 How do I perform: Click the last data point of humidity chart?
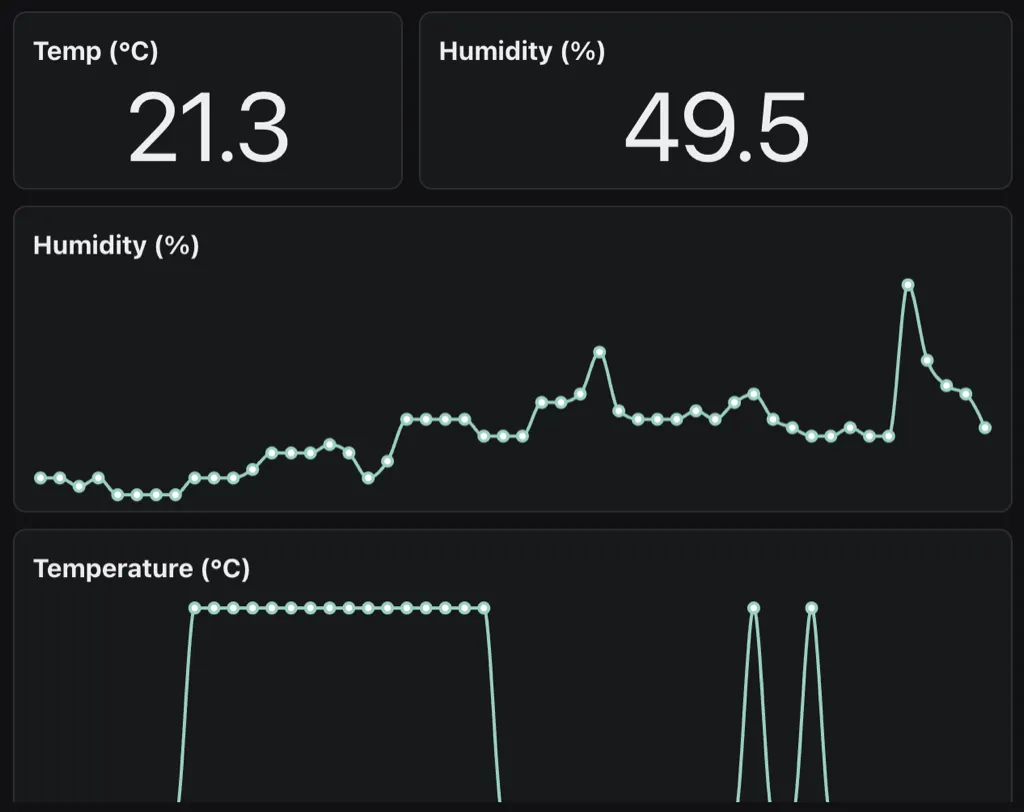pyautogui.click(x=986, y=428)
